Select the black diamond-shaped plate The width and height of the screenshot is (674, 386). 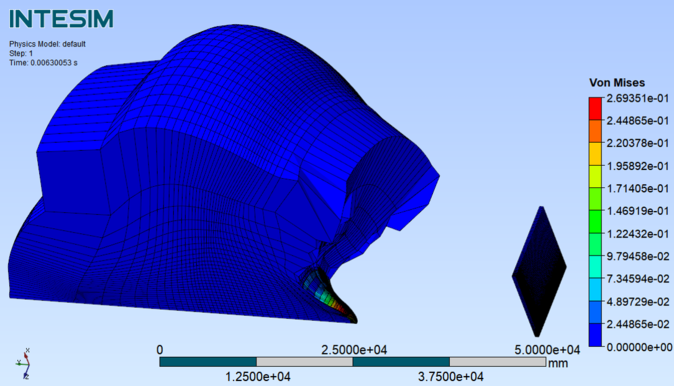click(x=539, y=271)
